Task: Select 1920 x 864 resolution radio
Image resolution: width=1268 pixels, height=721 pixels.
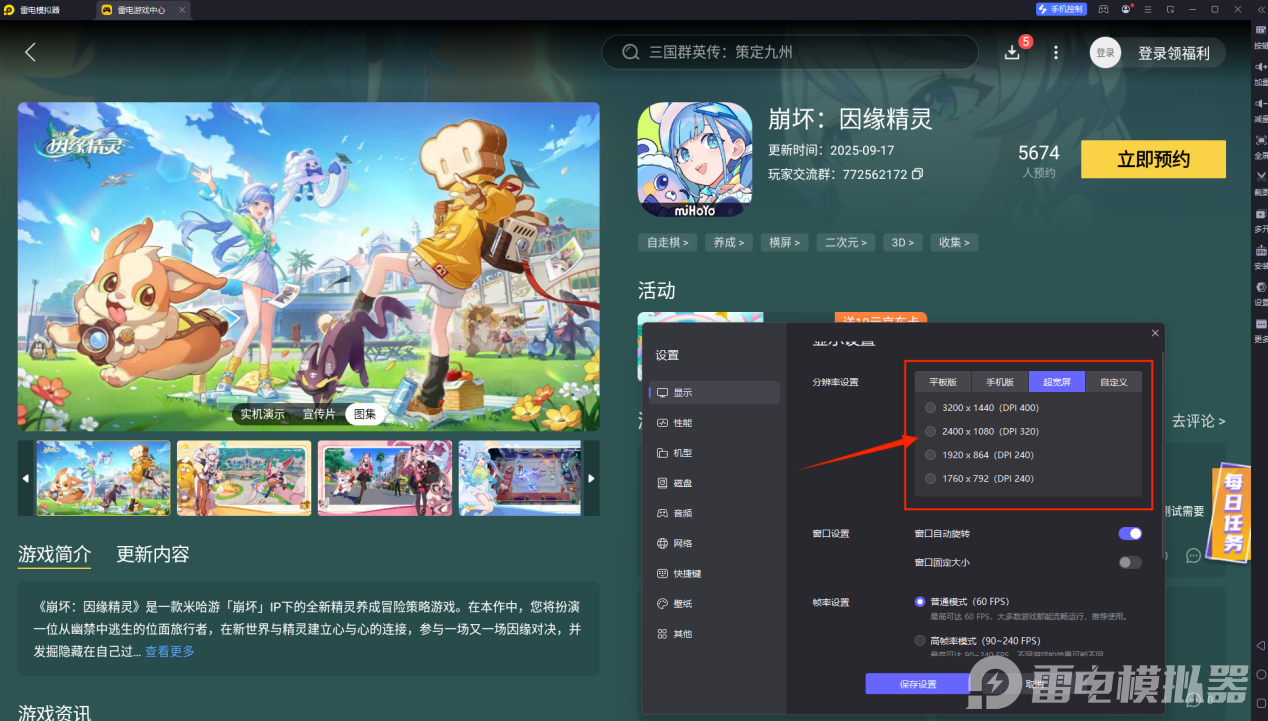Action: 931,455
